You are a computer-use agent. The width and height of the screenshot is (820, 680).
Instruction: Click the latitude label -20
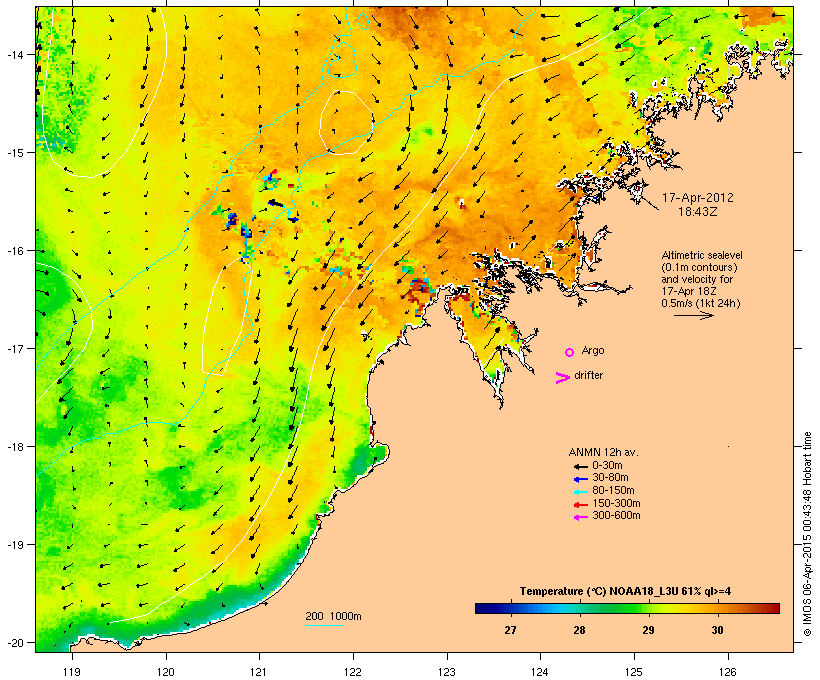16,643
